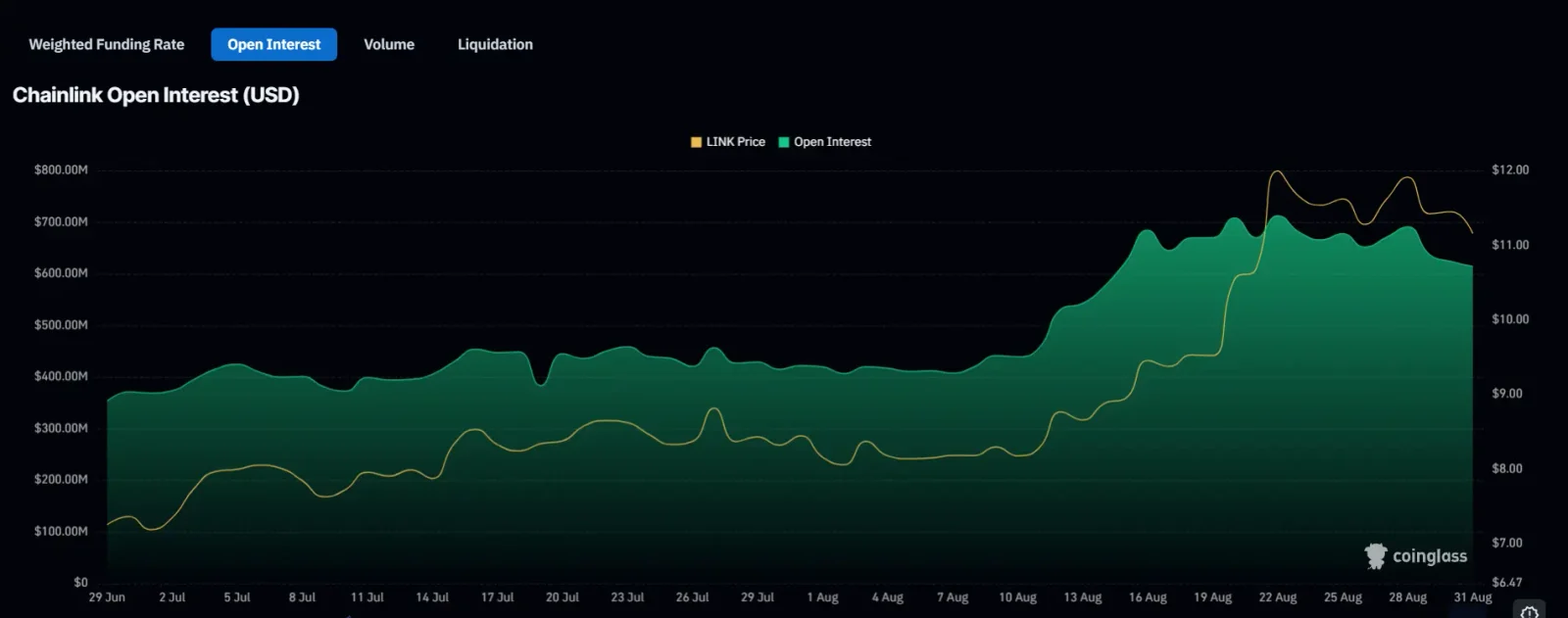
Task: Click the $200.00M axis label
Action: coord(61,480)
